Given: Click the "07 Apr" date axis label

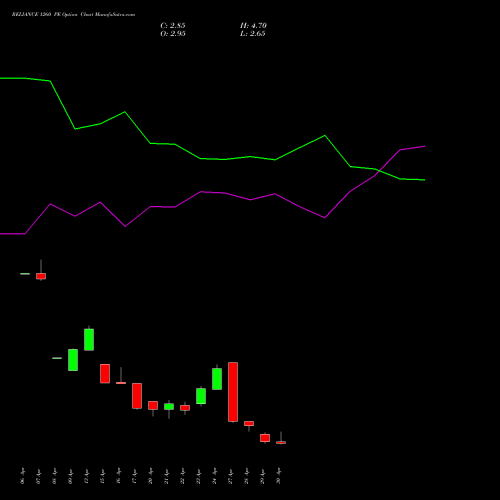Looking at the screenshot, I should point(38,476).
